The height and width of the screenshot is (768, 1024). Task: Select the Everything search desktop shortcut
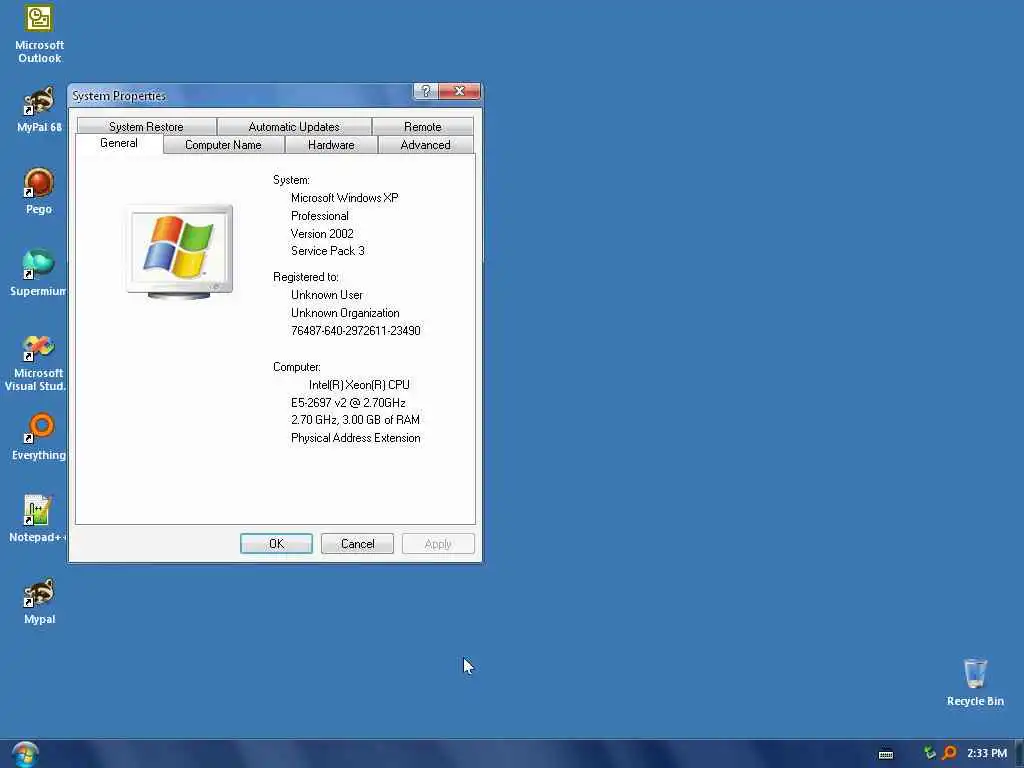39,437
